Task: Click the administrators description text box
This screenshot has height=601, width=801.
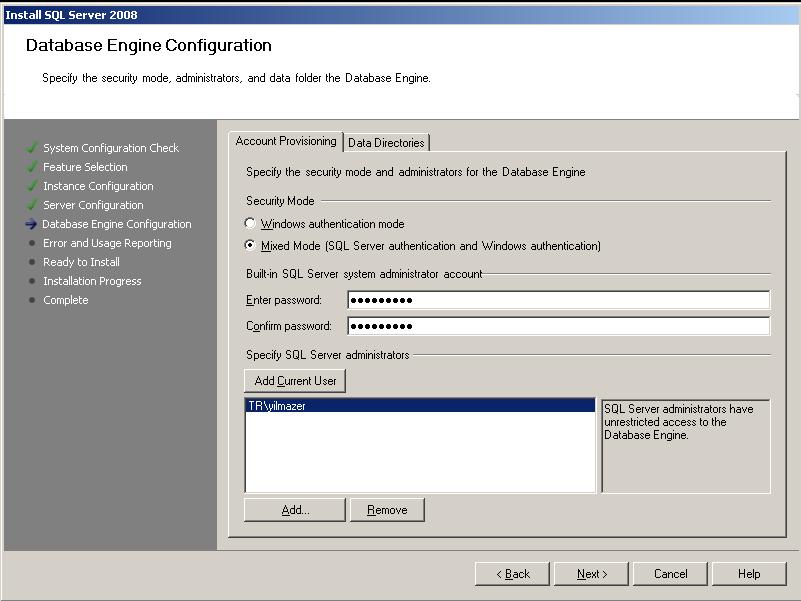Action: coord(686,446)
